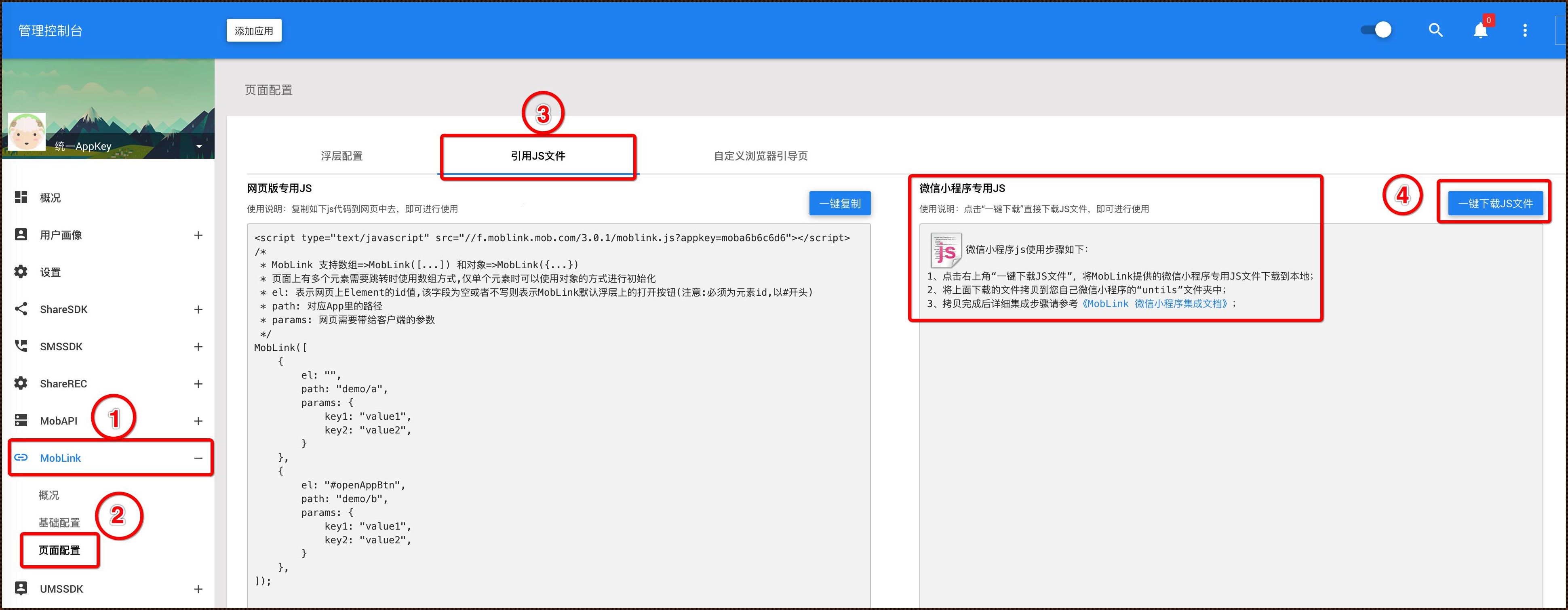This screenshot has width=1568, height=610.
Task: Click the search magnifier icon
Action: pyautogui.click(x=1435, y=30)
